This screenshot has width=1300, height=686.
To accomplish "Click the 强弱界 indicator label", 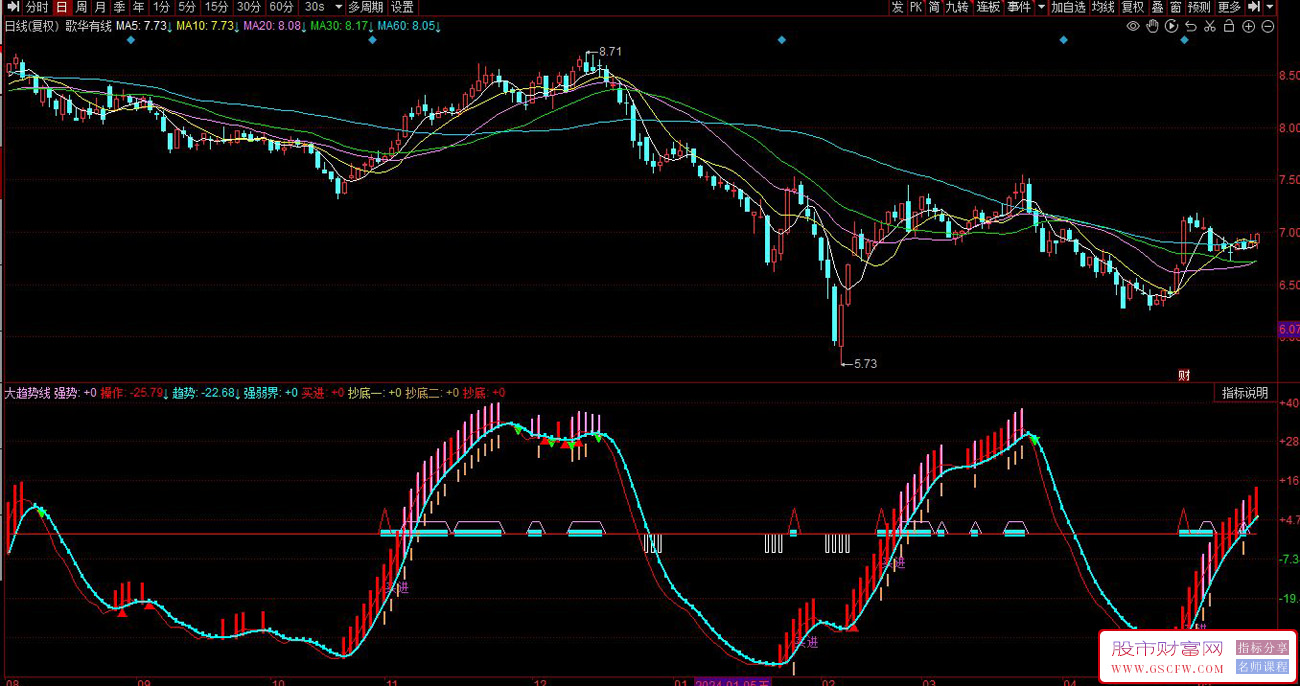I will pyautogui.click(x=262, y=393).
